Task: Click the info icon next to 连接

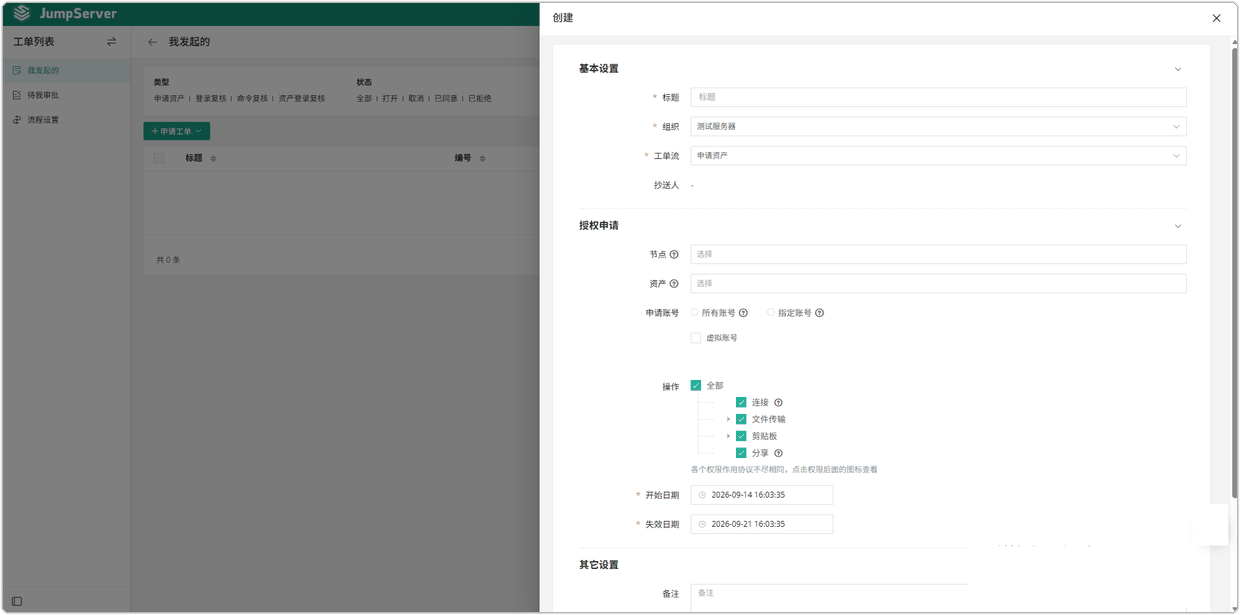Action: (778, 402)
